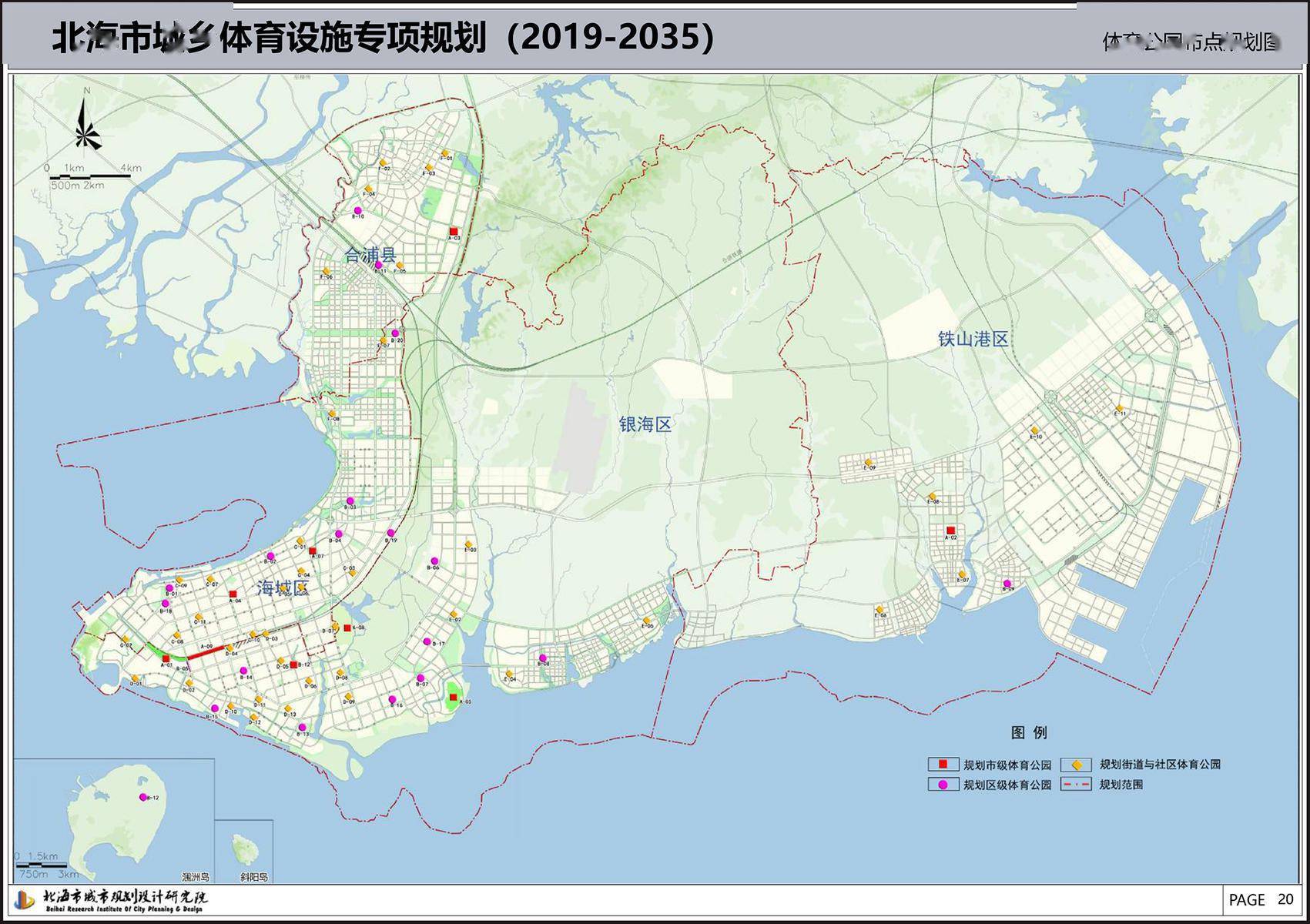Viewport: 1310px width, 924px height.
Task: Click the magenta B-11 circle marker
Action: pyautogui.click(x=378, y=265)
